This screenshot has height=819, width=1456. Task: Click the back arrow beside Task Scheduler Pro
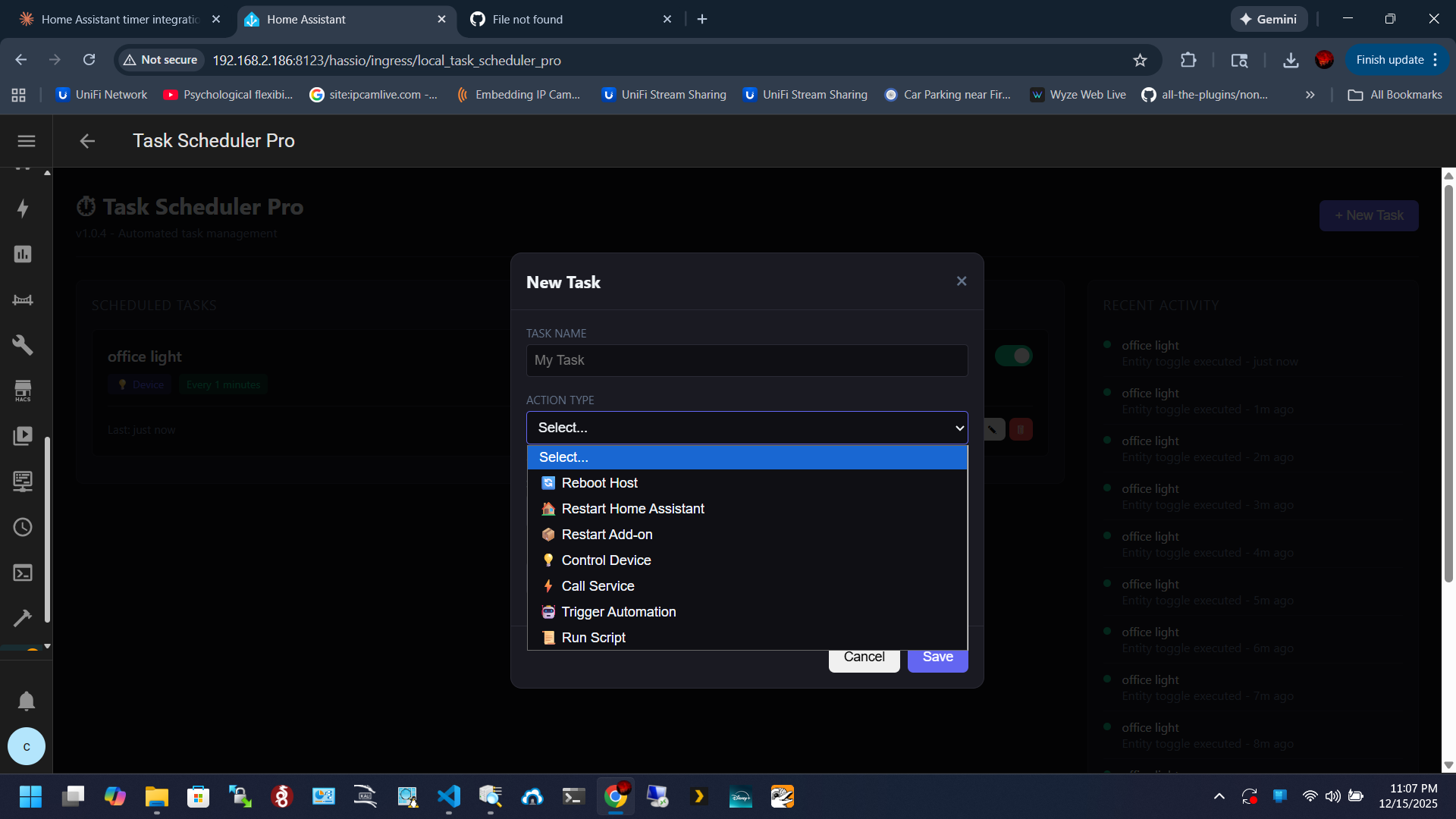tap(87, 141)
